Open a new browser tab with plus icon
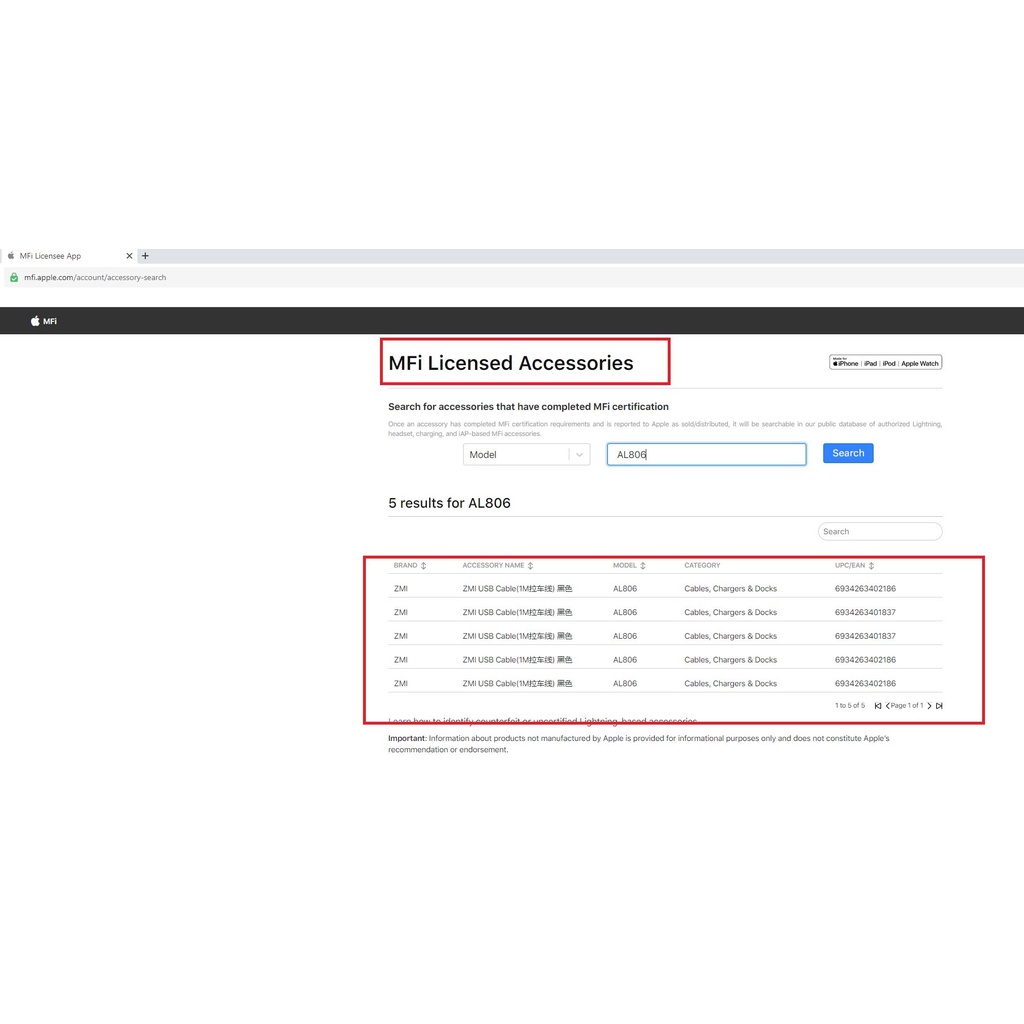 pos(145,256)
